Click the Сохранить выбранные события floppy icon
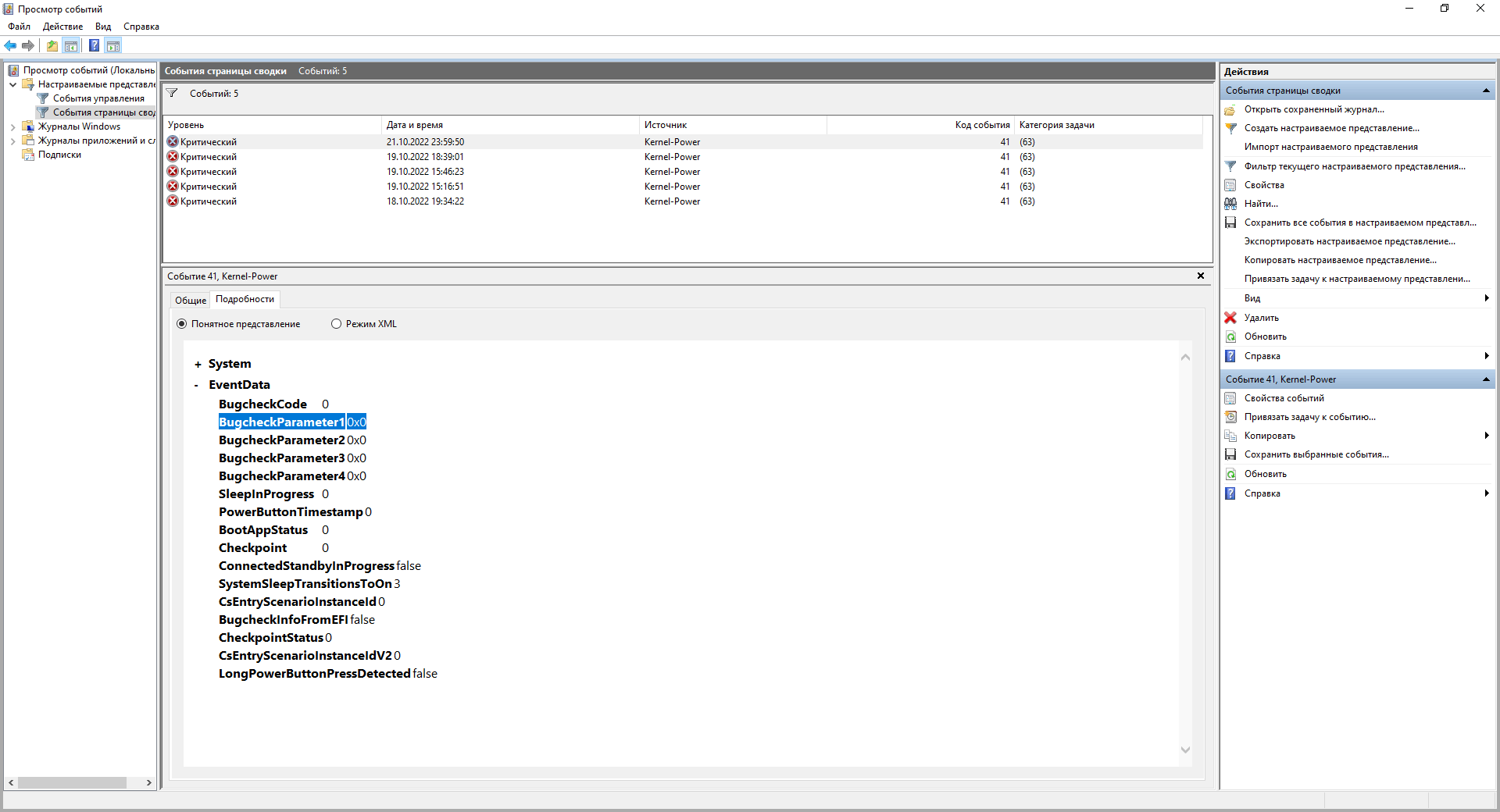Image resolution: width=1500 pixels, height=812 pixels. (x=1230, y=454)
